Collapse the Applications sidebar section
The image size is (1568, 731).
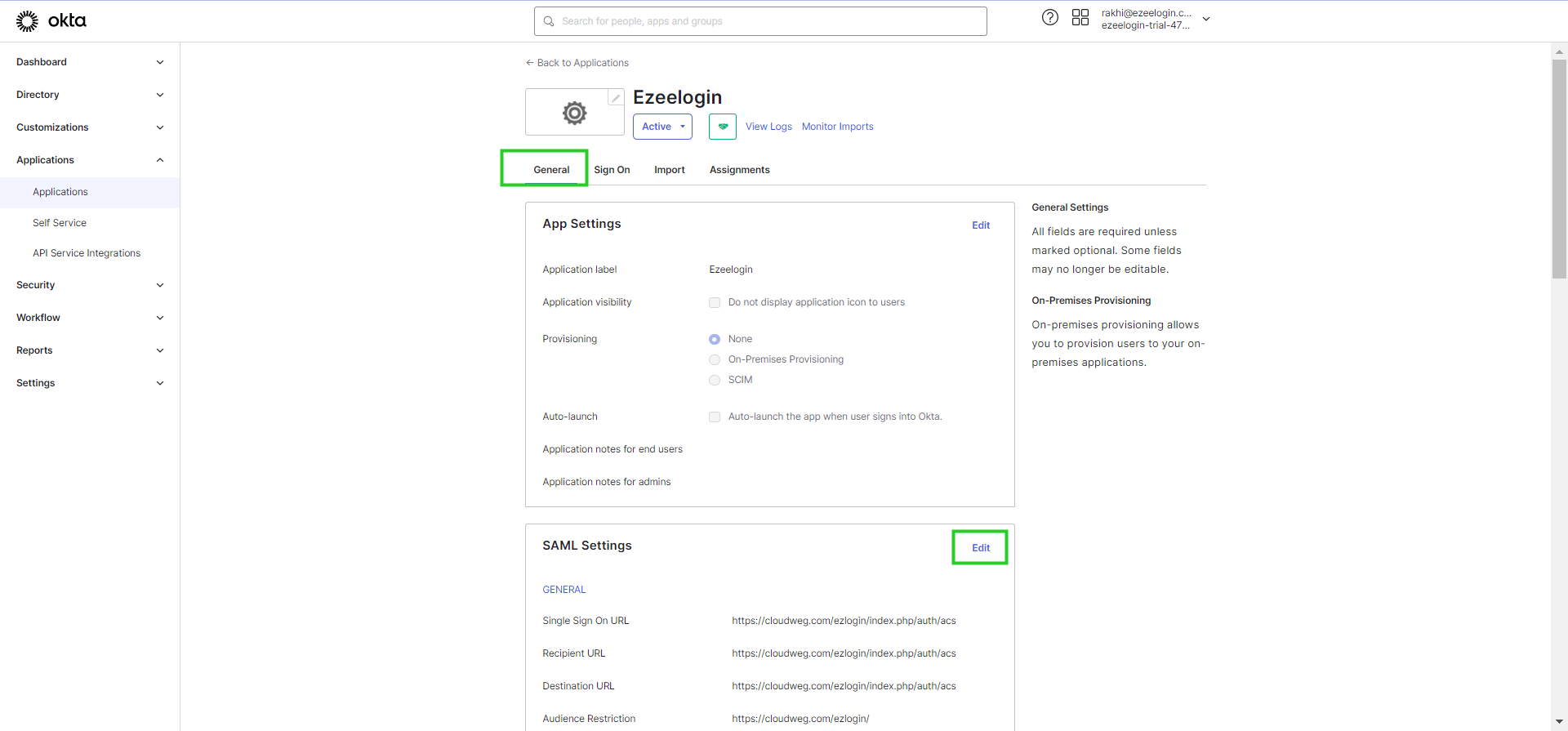(x=90, y=160)
